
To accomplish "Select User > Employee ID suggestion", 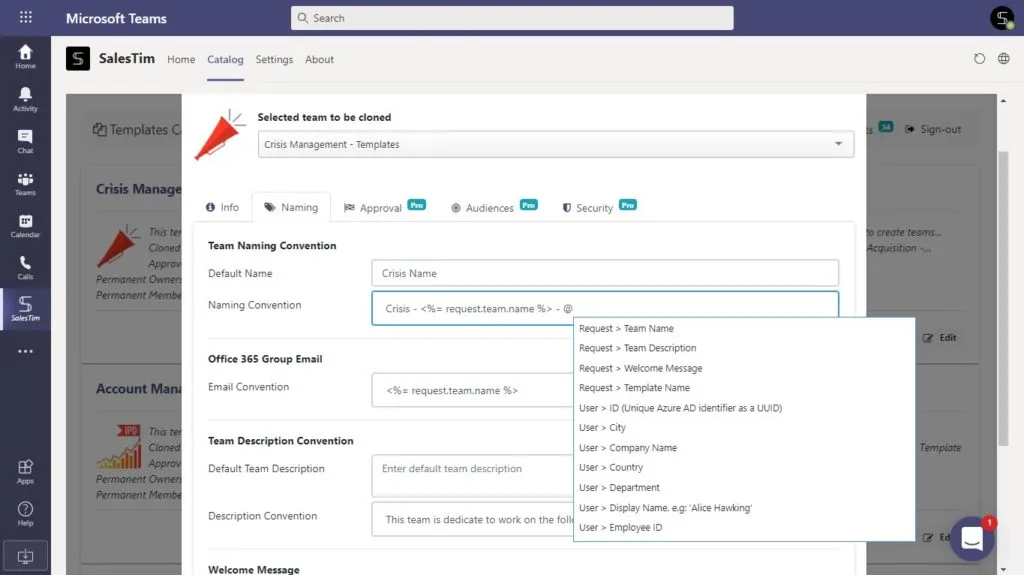I will pyautogui.click(x=744, y=527).
